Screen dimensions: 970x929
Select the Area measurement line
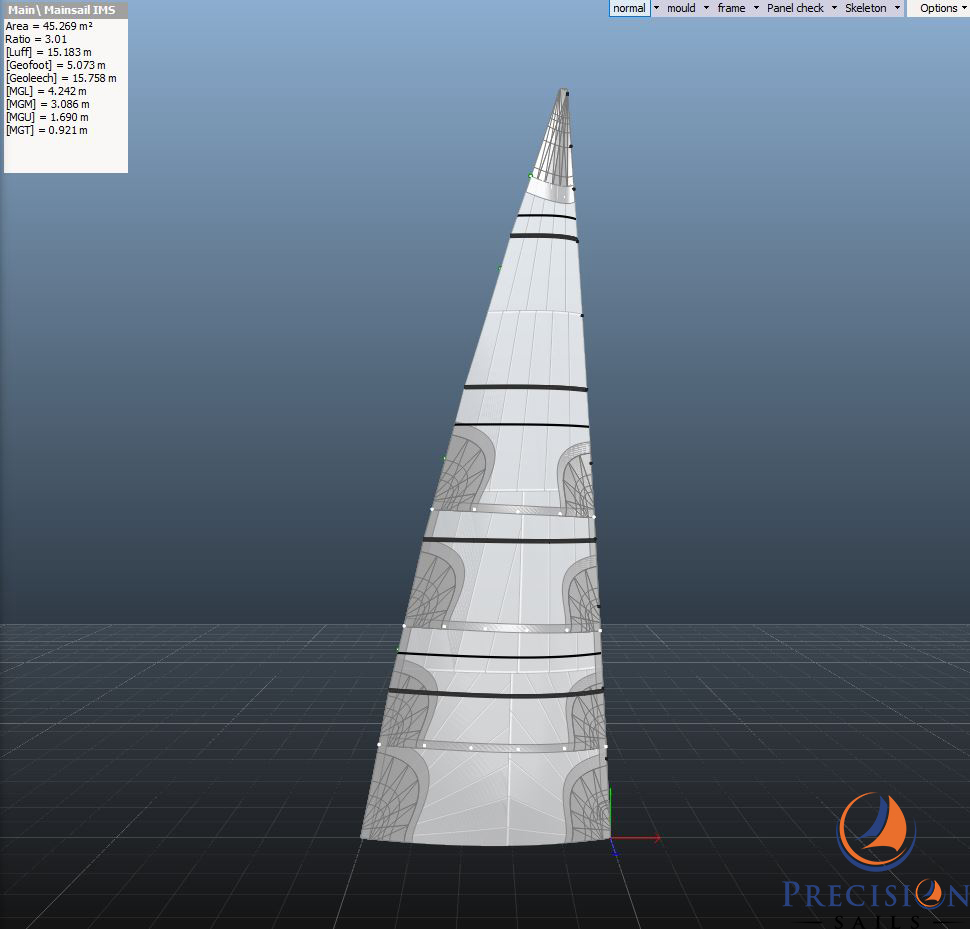[49, 26]
